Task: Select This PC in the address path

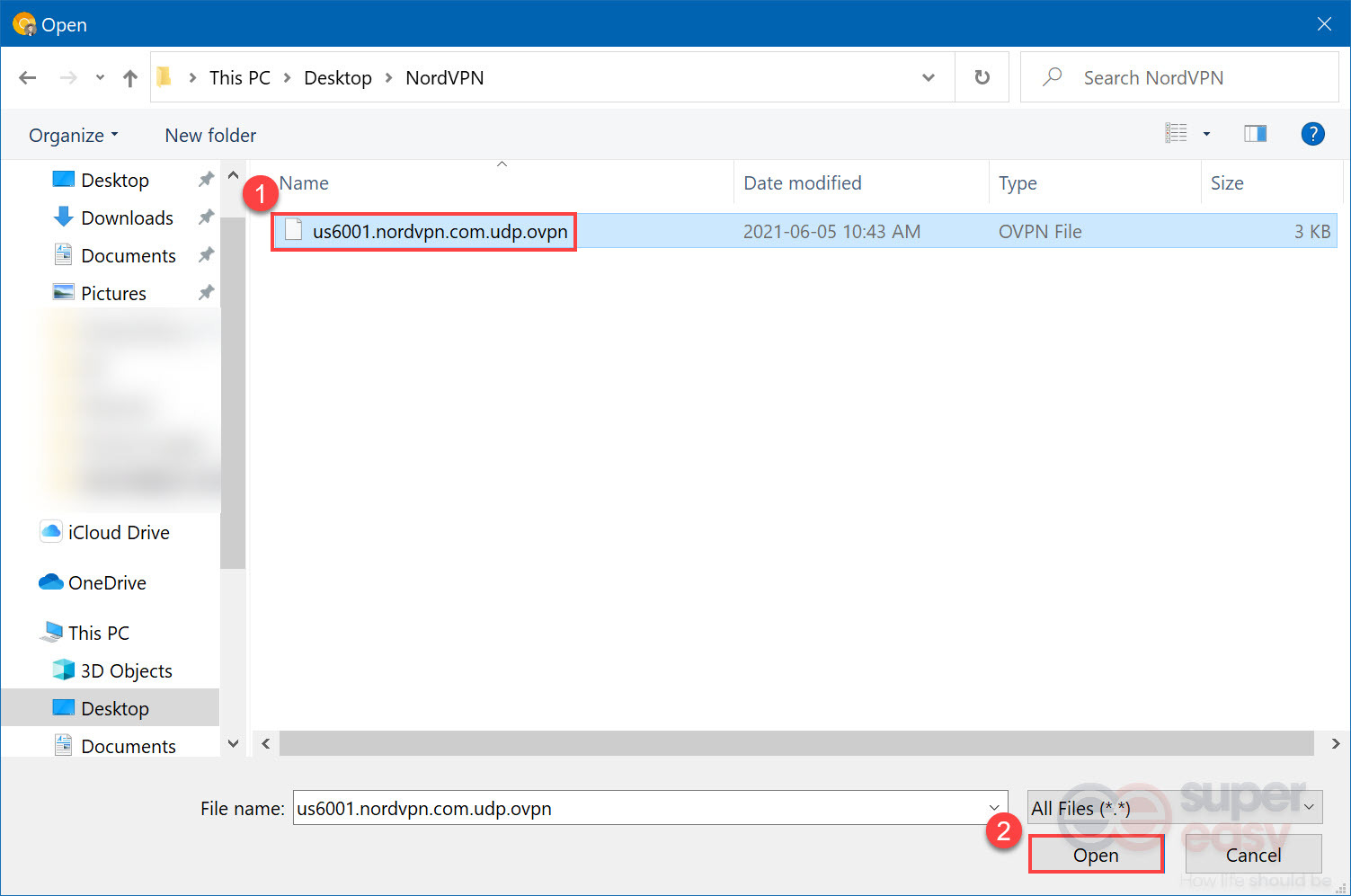Action: click(239, 78)
